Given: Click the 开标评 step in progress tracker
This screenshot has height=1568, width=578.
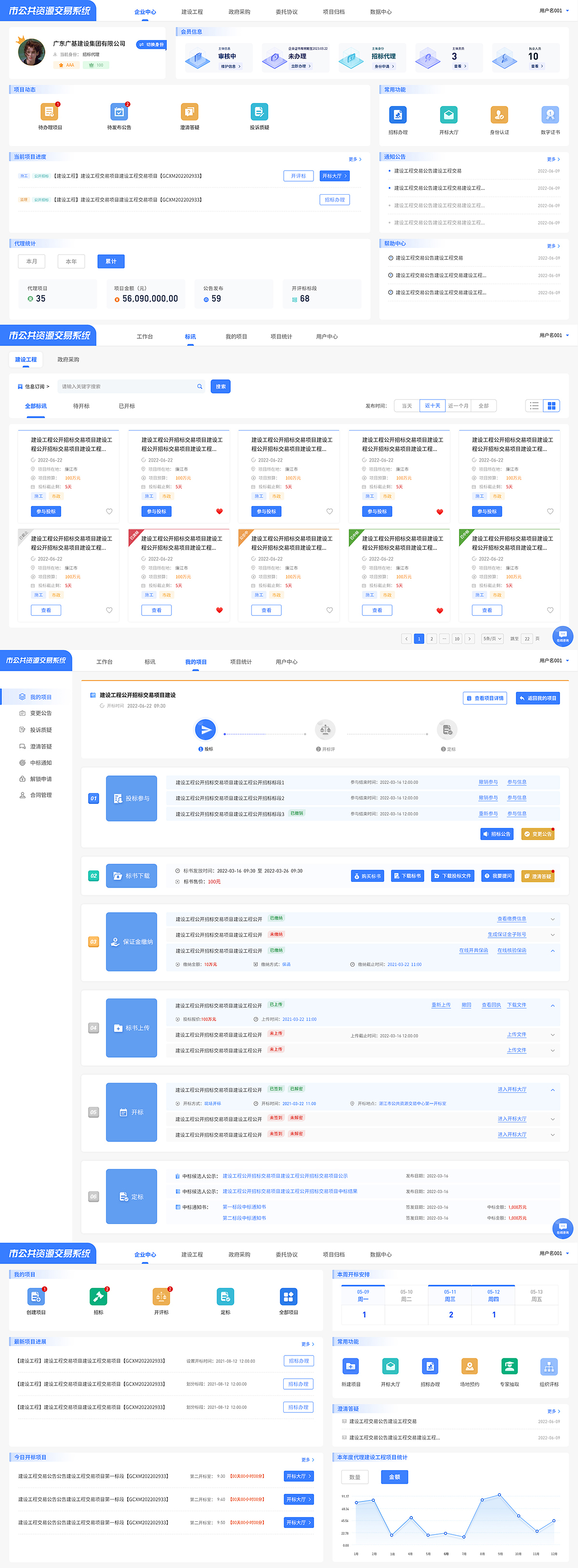Looking at the screenshot, I should coord(326,730).
